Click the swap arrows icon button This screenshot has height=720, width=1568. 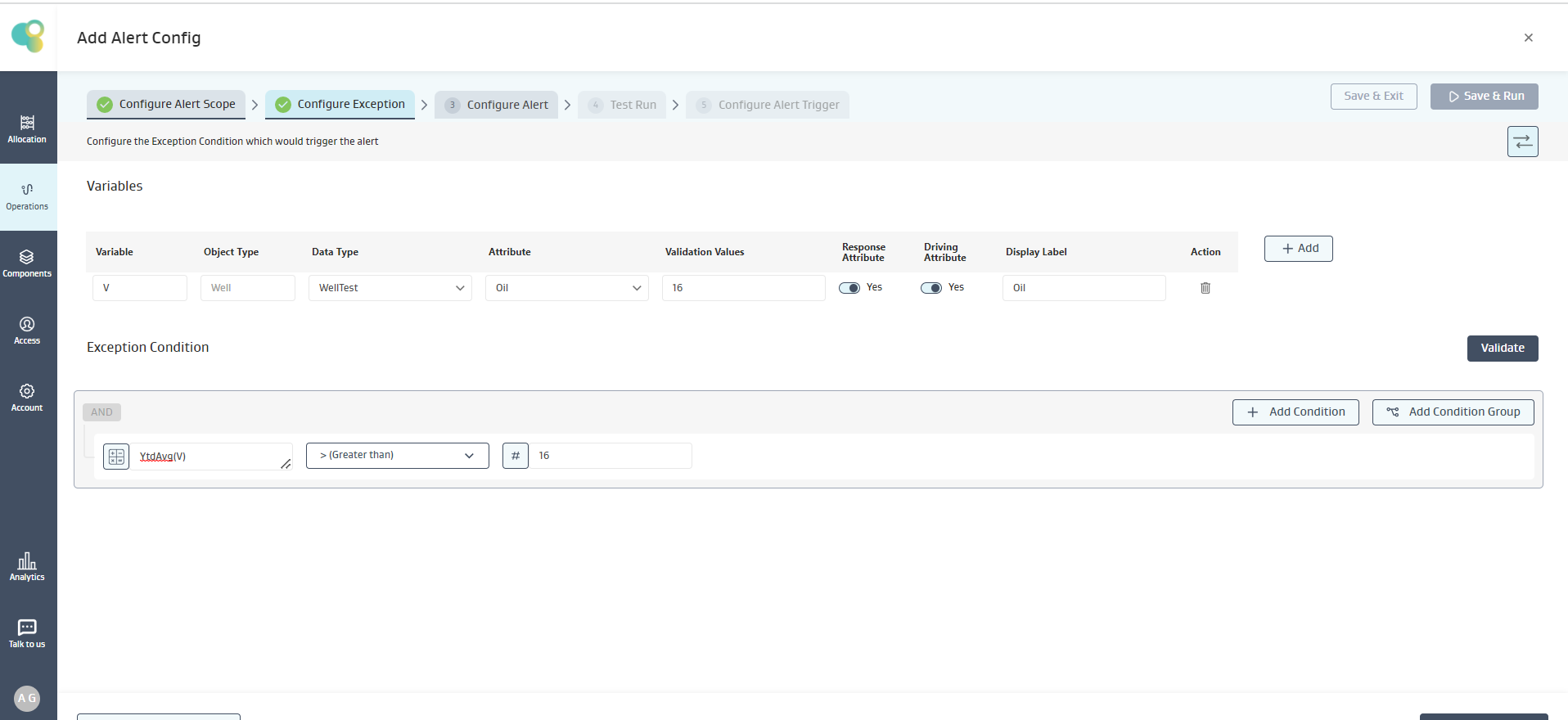point(1522,142)
